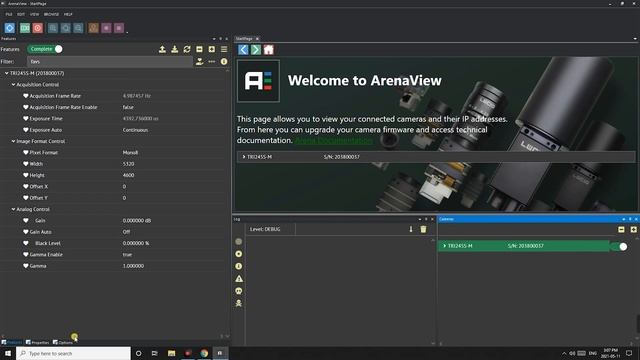The width and height of the screenshot is (640, 360).
Task: Expand all features with plus icon
Action: tap(211, 49)
